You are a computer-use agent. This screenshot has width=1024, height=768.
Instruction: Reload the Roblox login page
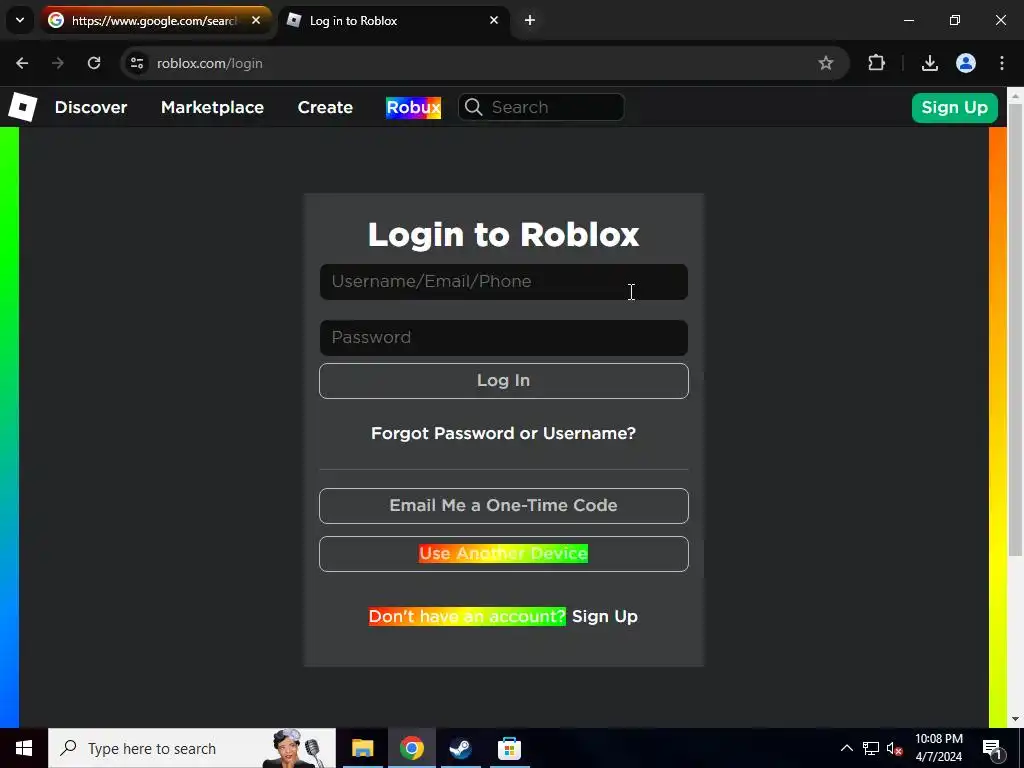pyautogui.click(x=94, y=63)
